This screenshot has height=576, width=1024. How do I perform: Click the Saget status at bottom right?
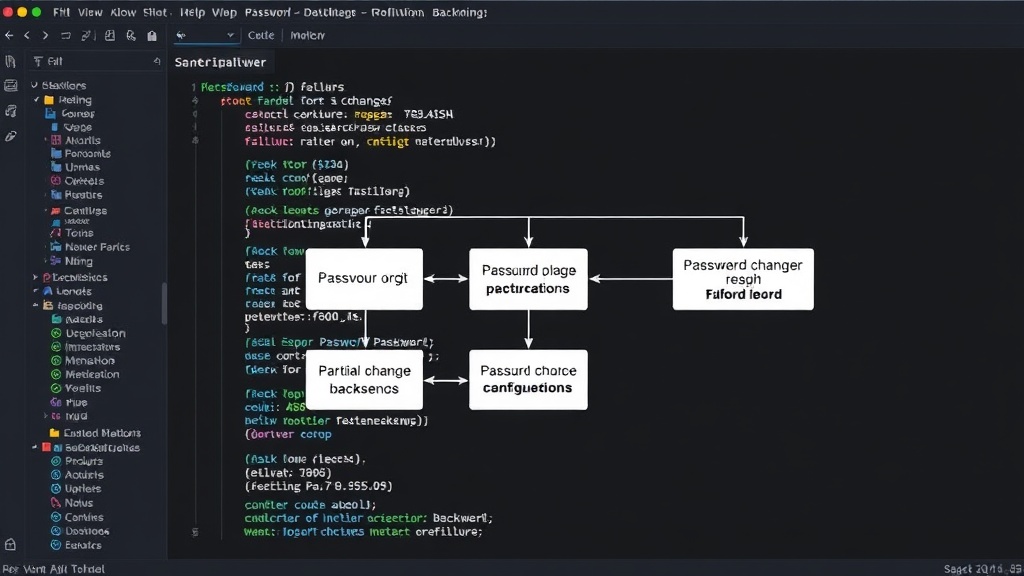click(x=982, y=569)
